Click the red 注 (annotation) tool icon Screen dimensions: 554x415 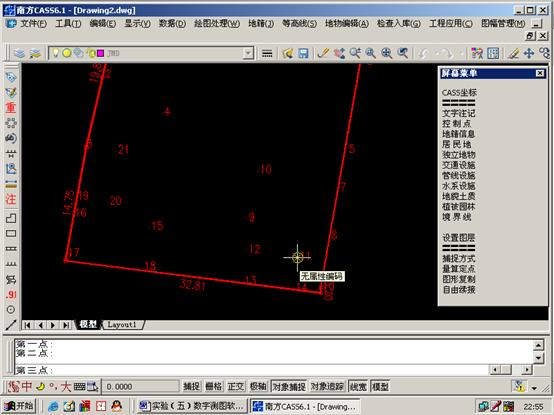coord(11,199)
